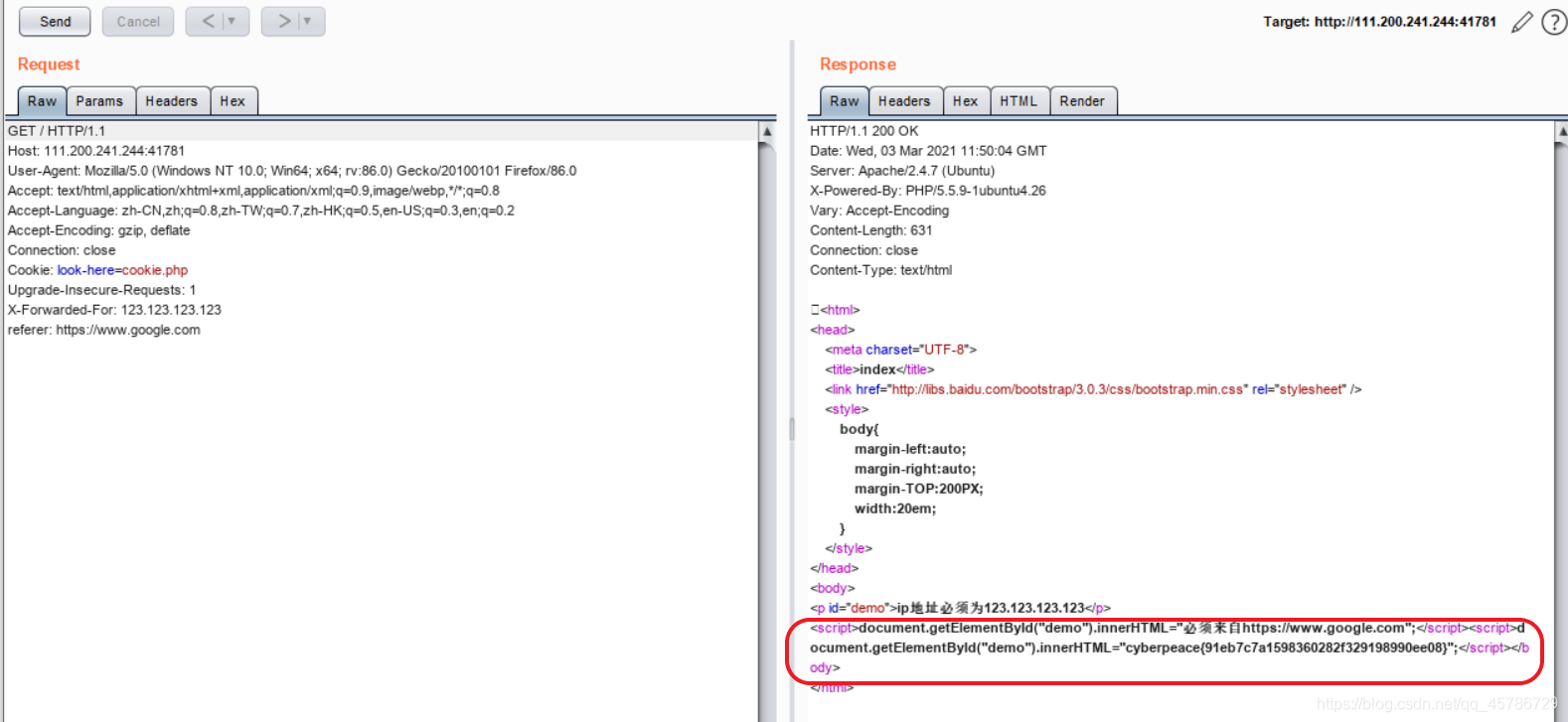The image size is (1568, 722).
Task: Click the Send button
Action: (x=55, y=21)
